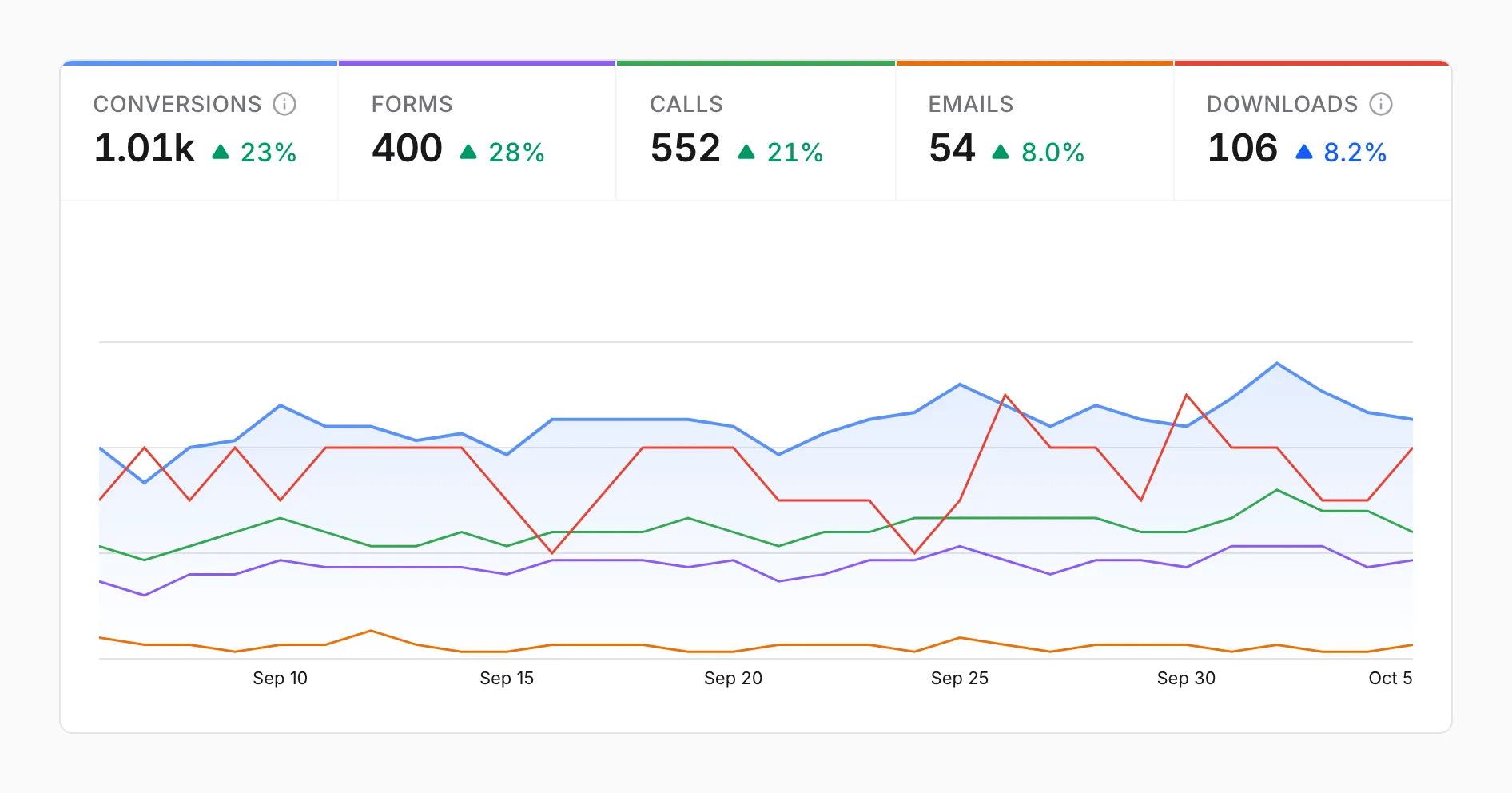The width and height of the screenshot is (1512, 793).
Task: Select the Calls metric tab
Action: (x=756, y=131)
